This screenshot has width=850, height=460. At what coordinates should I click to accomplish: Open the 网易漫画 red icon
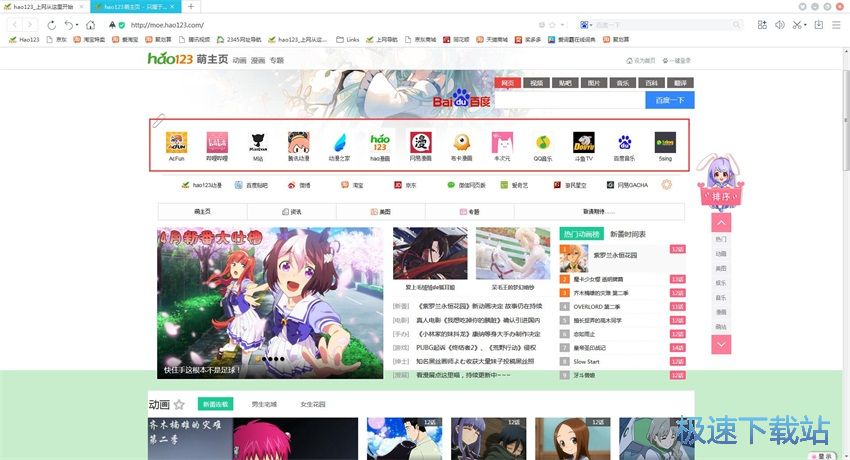click(421, 142)
